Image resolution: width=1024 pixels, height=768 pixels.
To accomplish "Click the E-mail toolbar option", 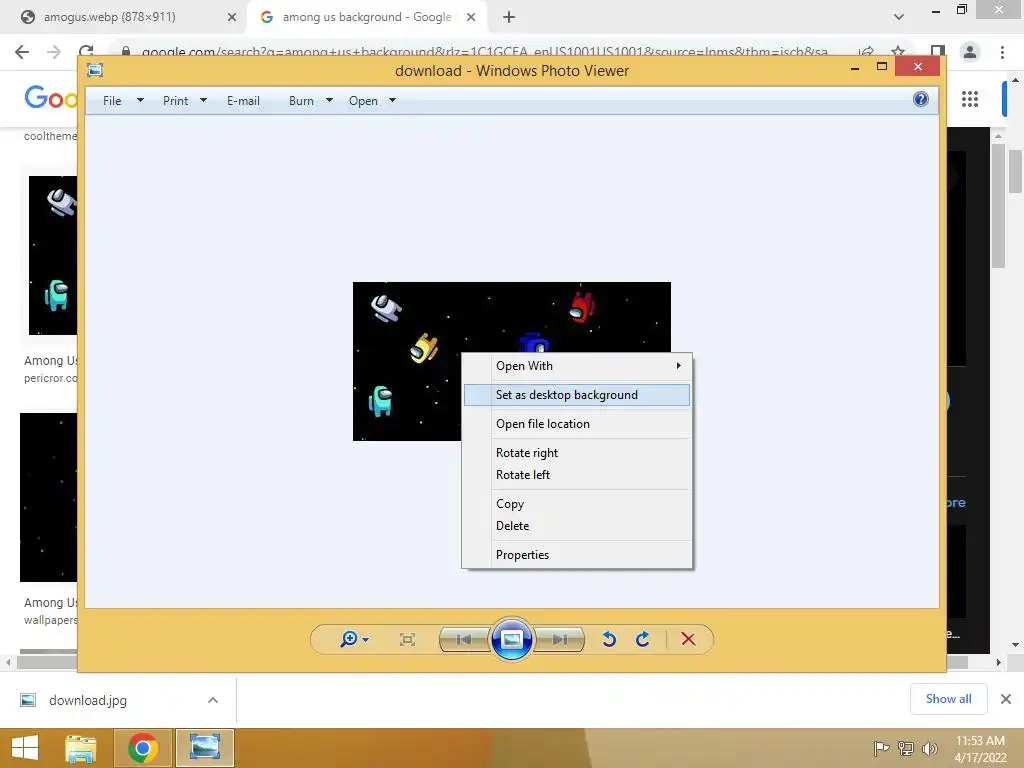I will tap(243, 101).
